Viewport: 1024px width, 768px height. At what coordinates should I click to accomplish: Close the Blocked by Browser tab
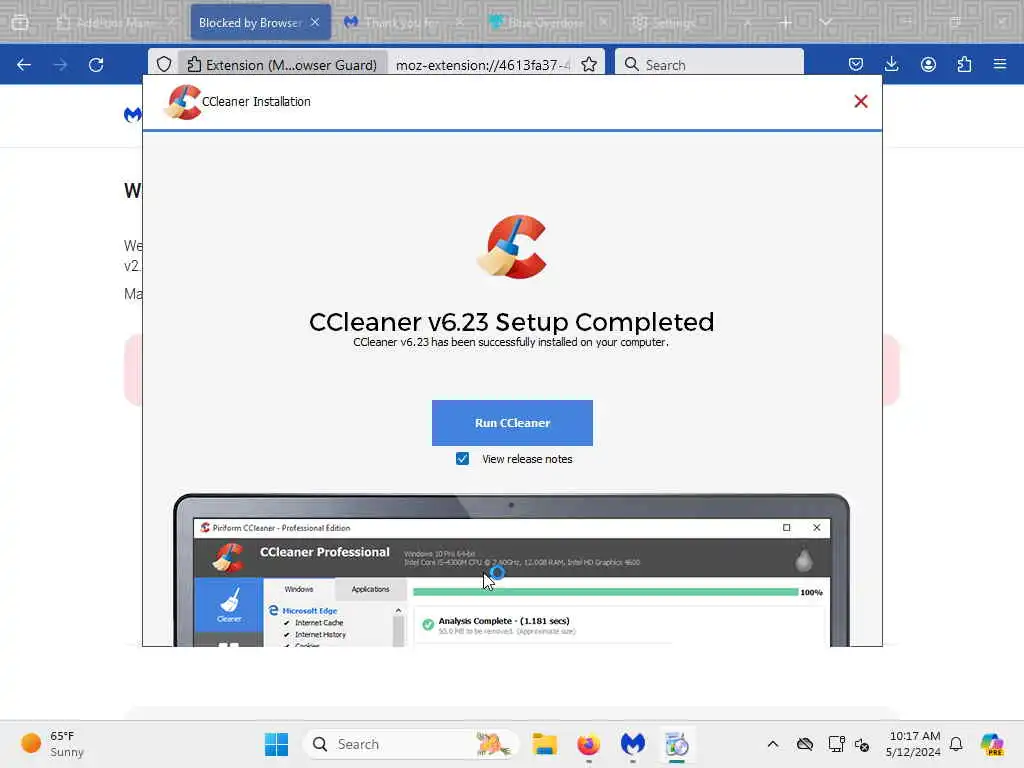click(x=315, y=22)
